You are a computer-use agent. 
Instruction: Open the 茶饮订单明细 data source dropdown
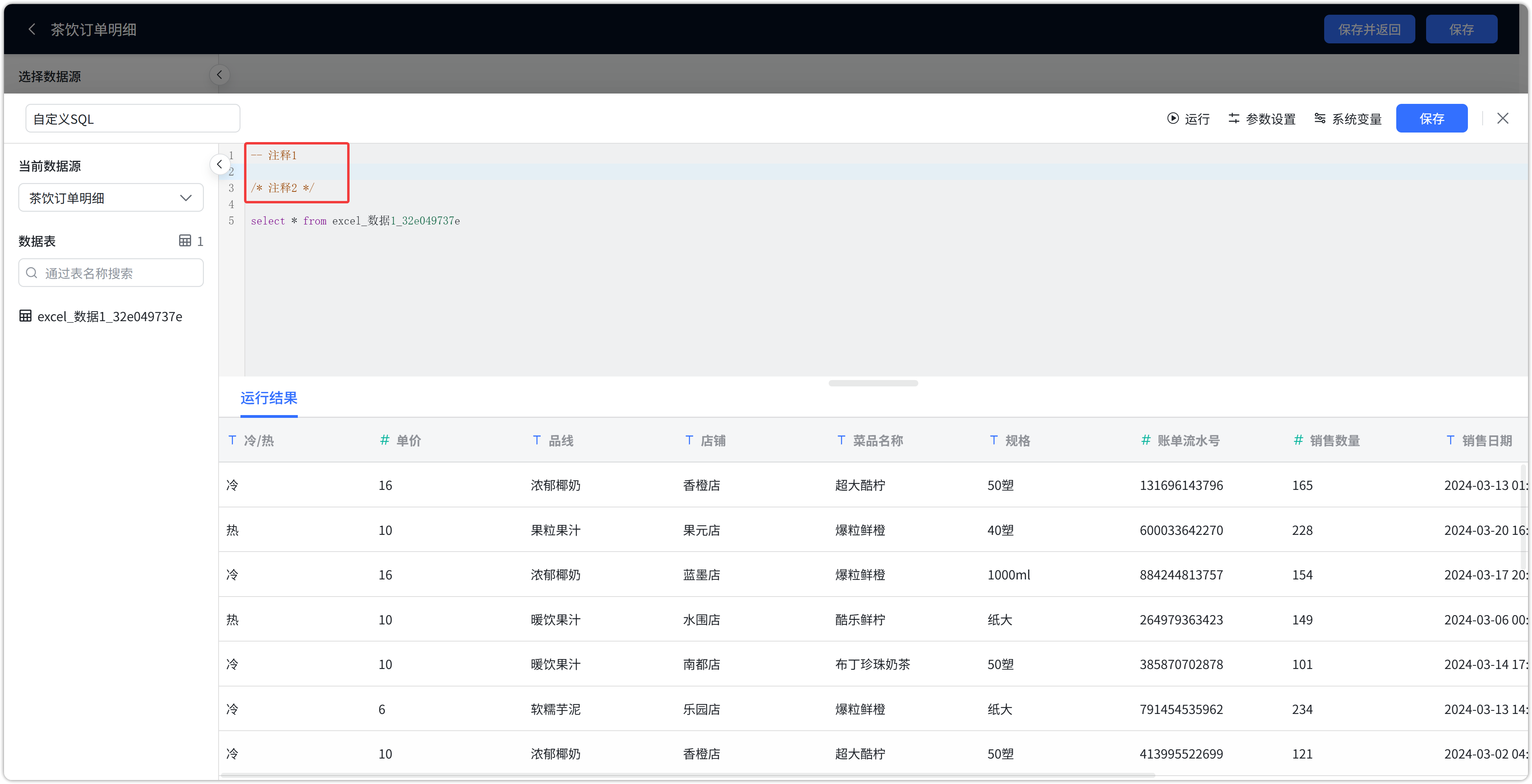111,197
